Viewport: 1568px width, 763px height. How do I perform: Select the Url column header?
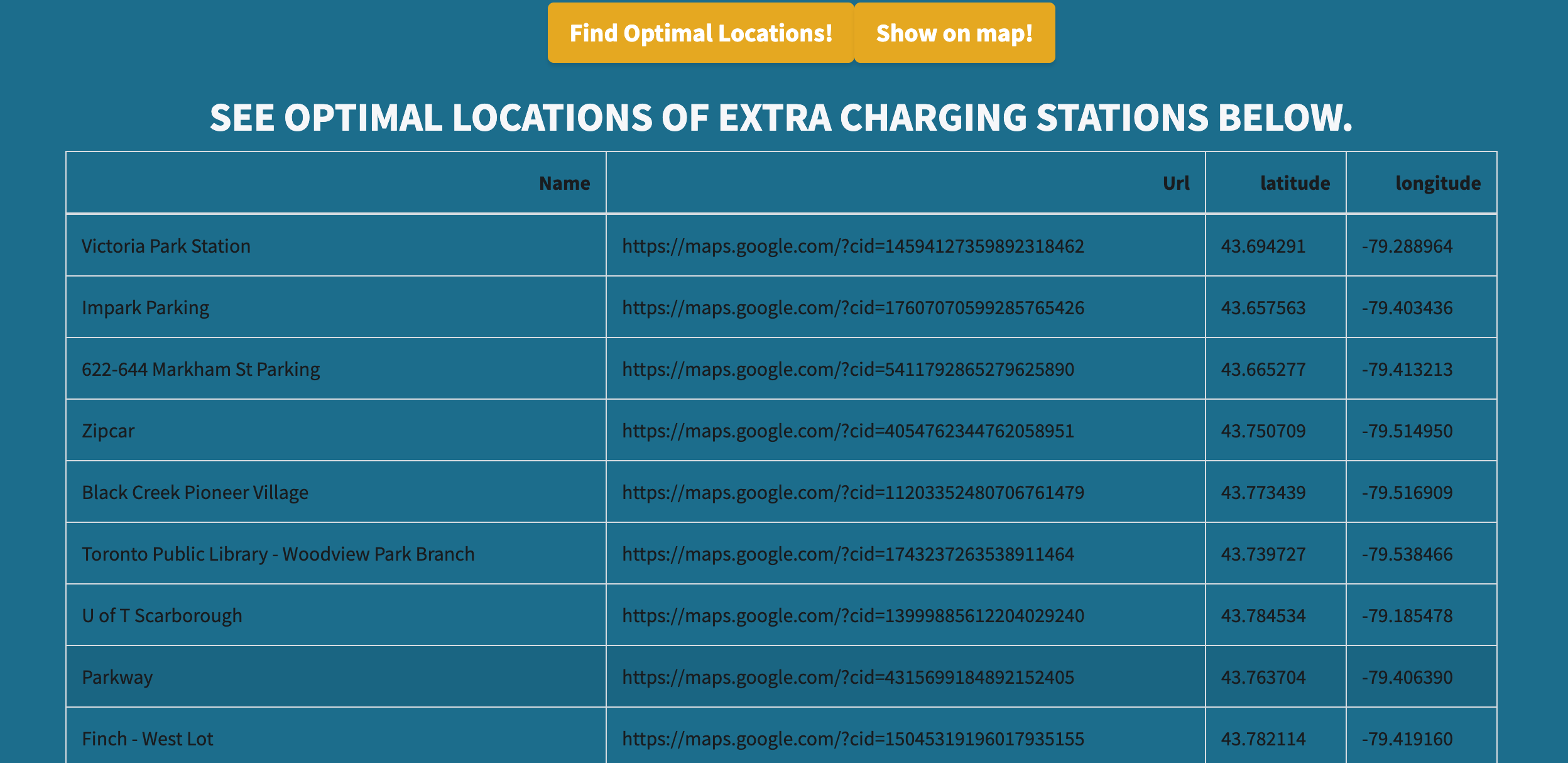tap(906, 183)
